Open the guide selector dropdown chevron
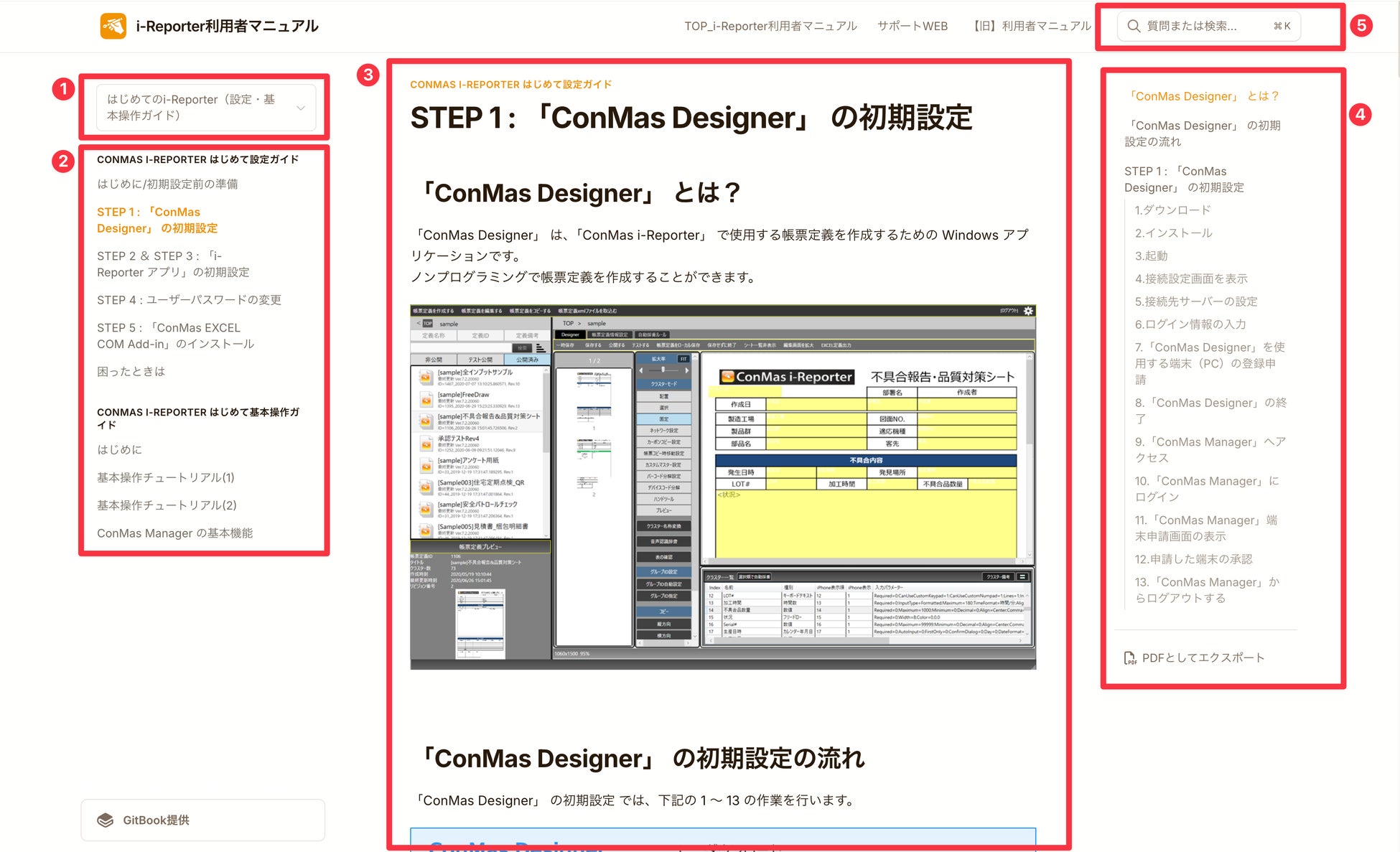The height and width of the screenshot is (852, 1400). (x=301, y=108)
